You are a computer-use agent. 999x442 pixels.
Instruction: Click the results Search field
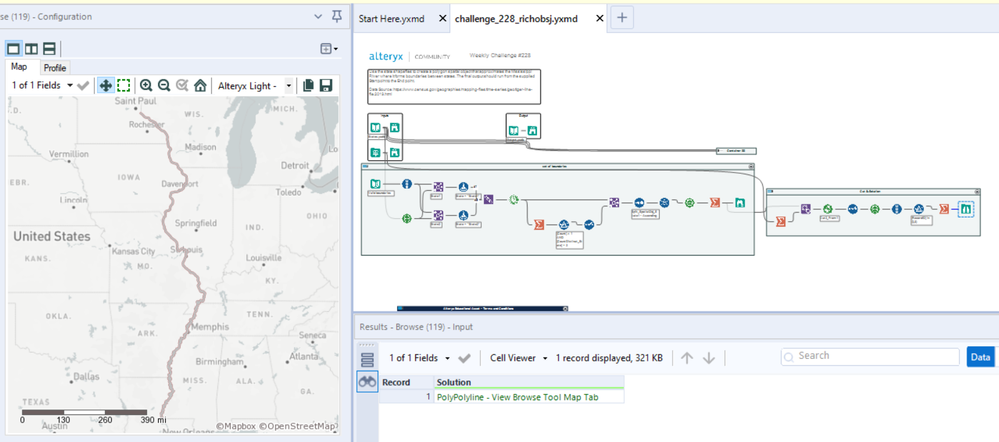click(x=870, y=356)
